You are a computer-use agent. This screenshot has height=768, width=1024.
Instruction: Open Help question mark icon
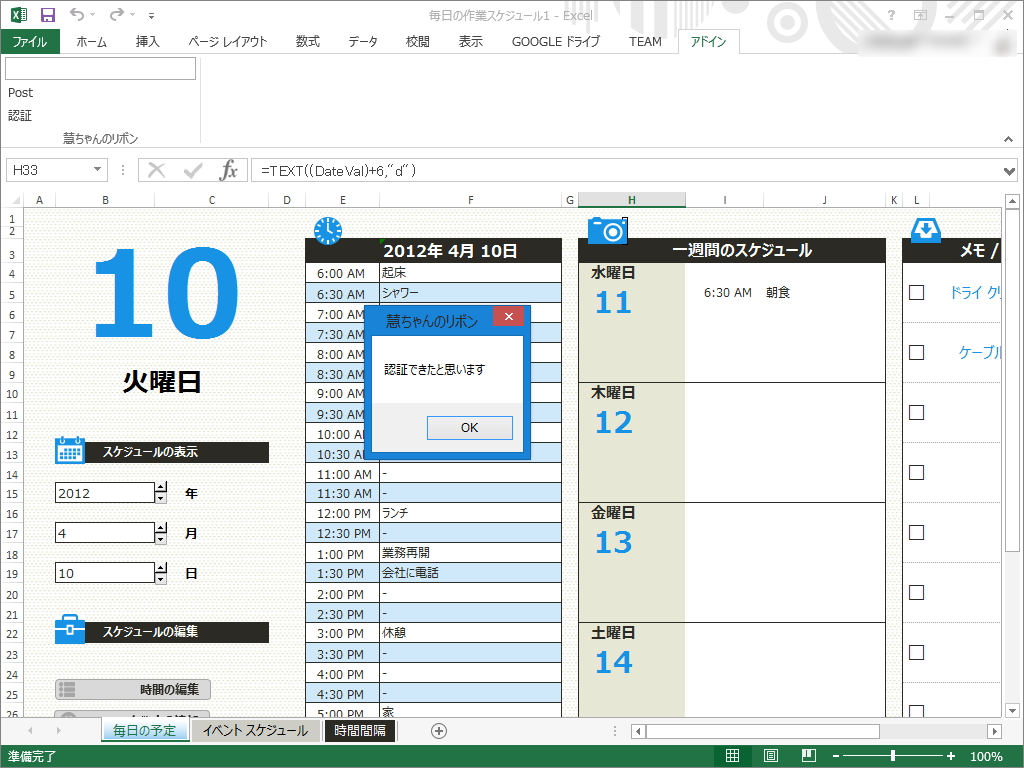click(891, 14)
